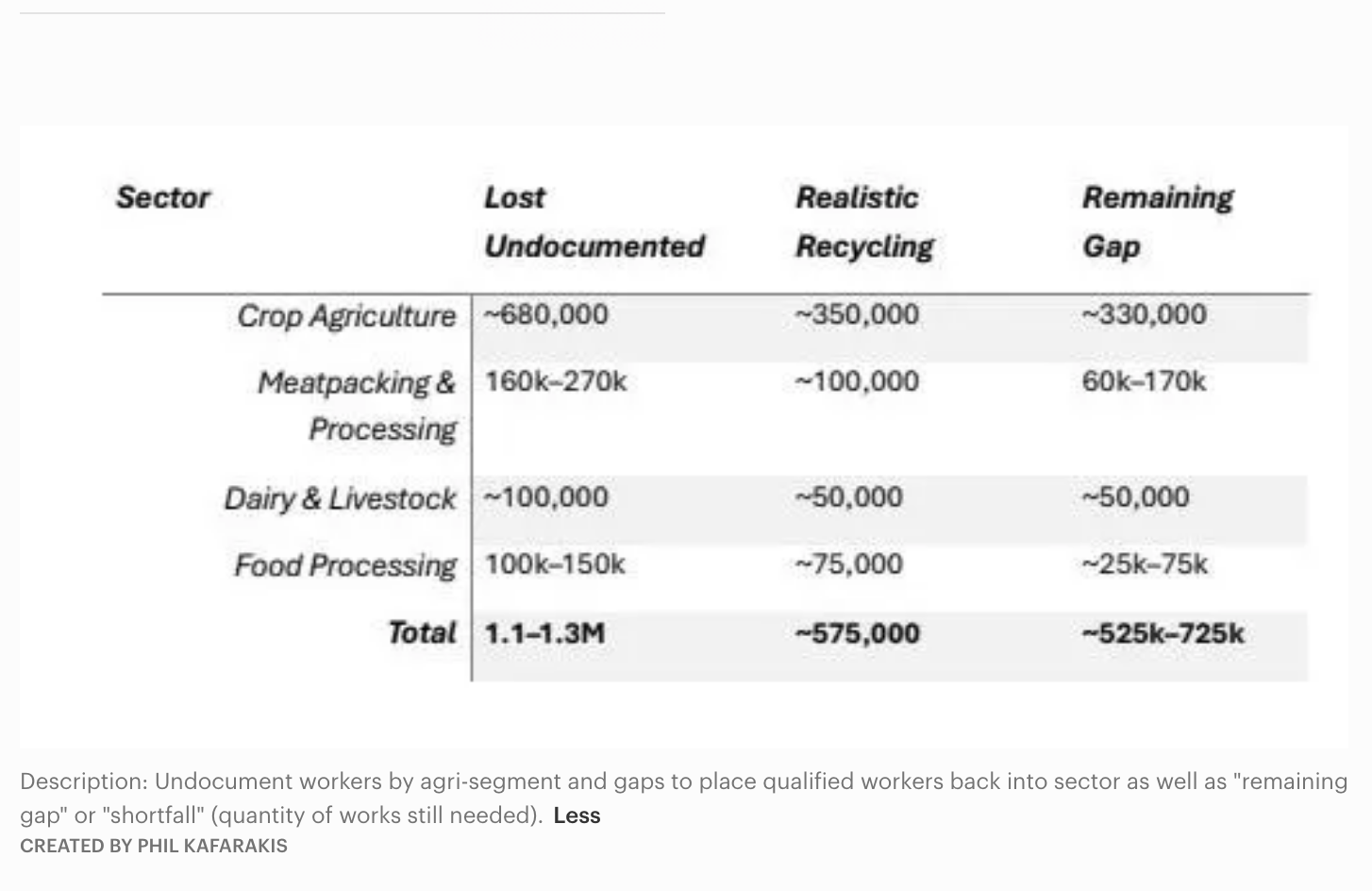The height and width of the screenshot is (891, 1372).
Task: Click the ~350,000 Realistic Recycling value
Action: (857, 314)
